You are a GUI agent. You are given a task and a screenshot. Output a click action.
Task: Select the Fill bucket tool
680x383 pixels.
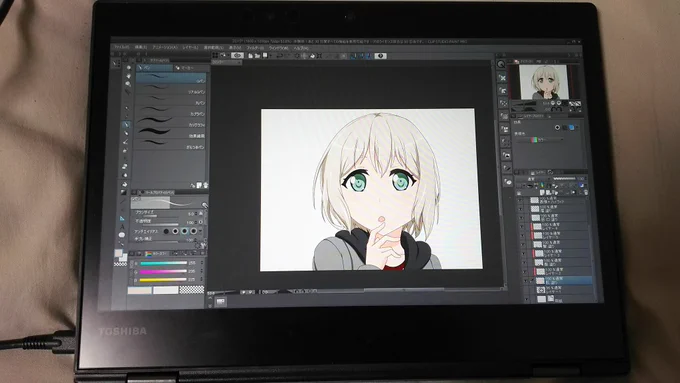tap(124, 184)
